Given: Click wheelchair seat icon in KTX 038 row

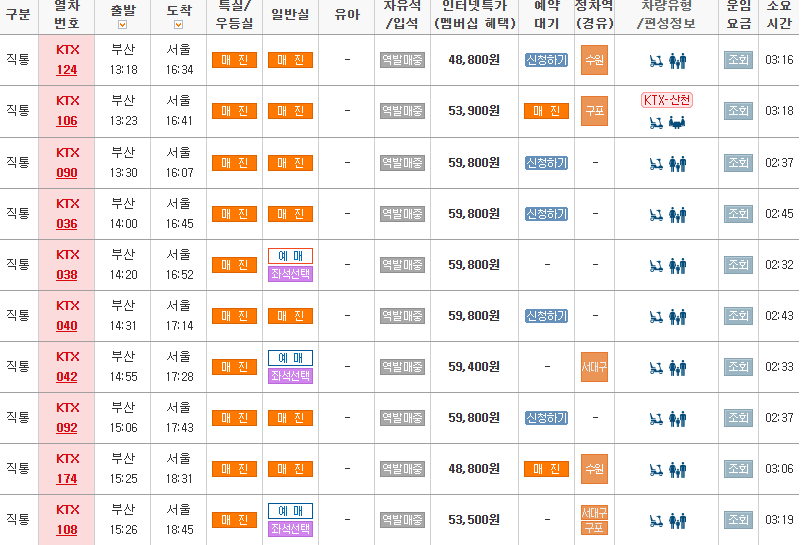Looking at the screenshot, I should tap(656, 266).
